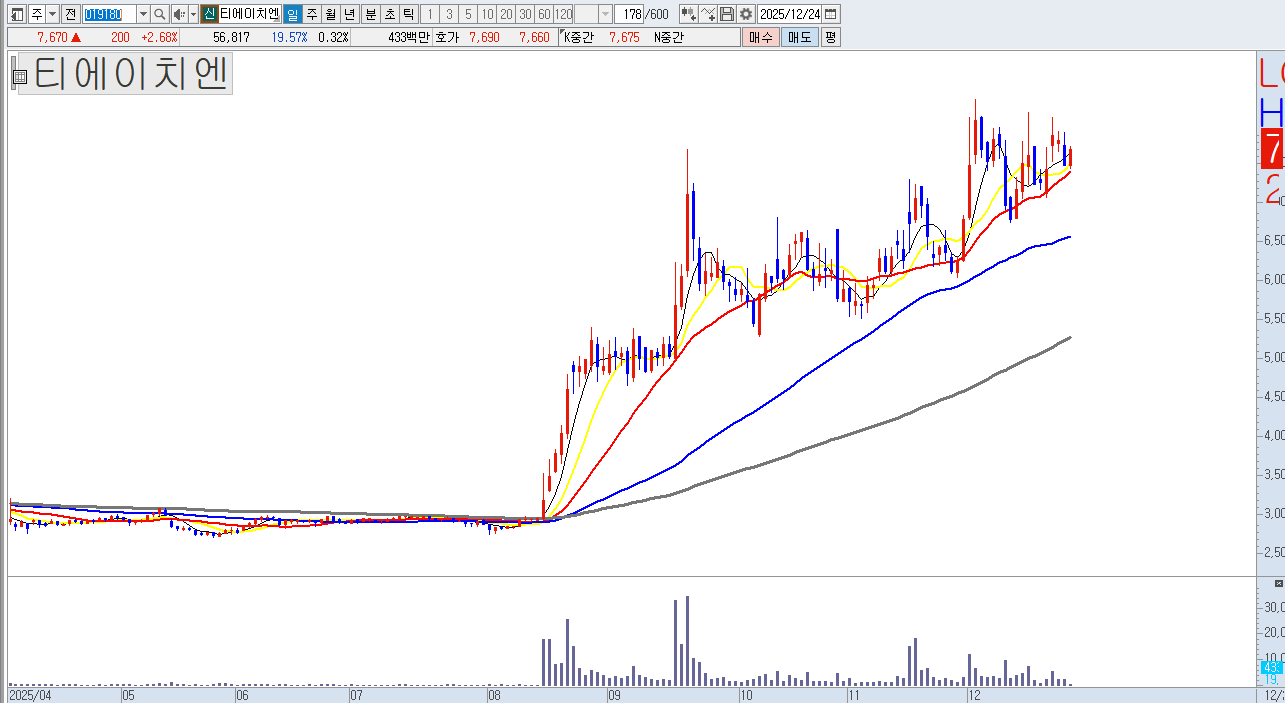The image size is (1285, 703).
Task: Click the save chart floppy icon
Action: [x=727, y=14]
